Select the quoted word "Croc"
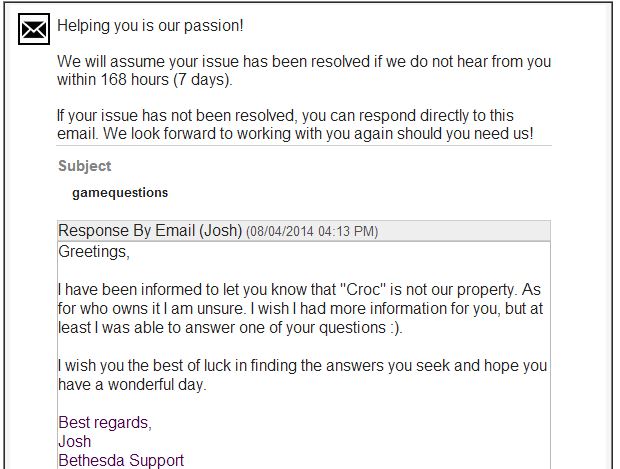The image size is (620, 469). click(363, 289)
